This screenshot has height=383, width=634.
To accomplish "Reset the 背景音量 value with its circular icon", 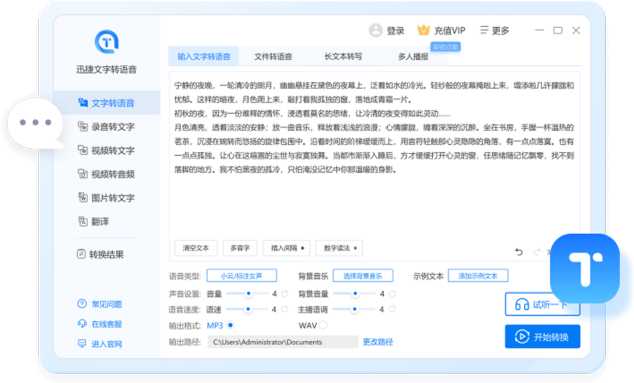I will [392, 294].
